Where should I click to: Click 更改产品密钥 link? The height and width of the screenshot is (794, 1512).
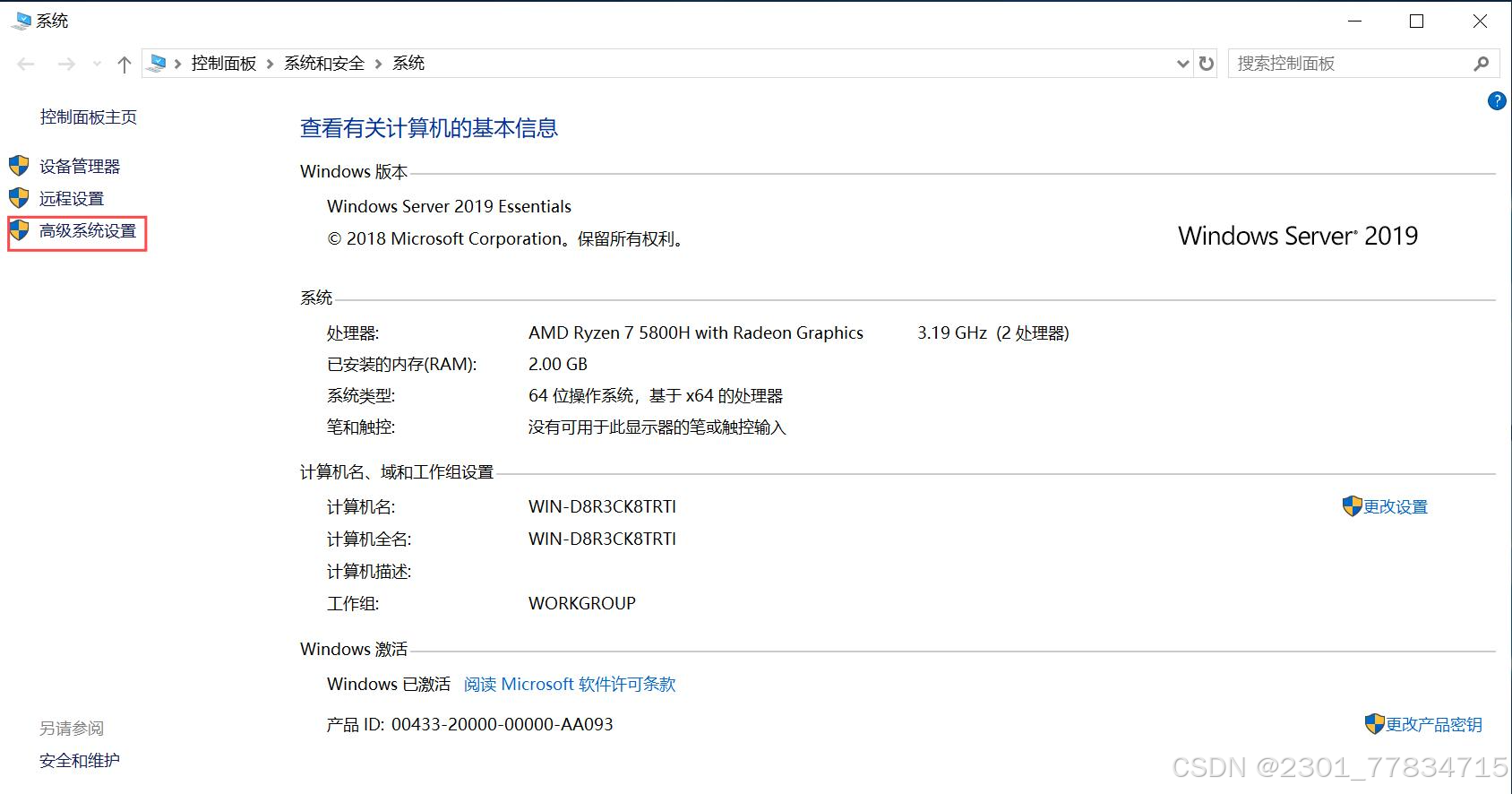pos(1434,725)
